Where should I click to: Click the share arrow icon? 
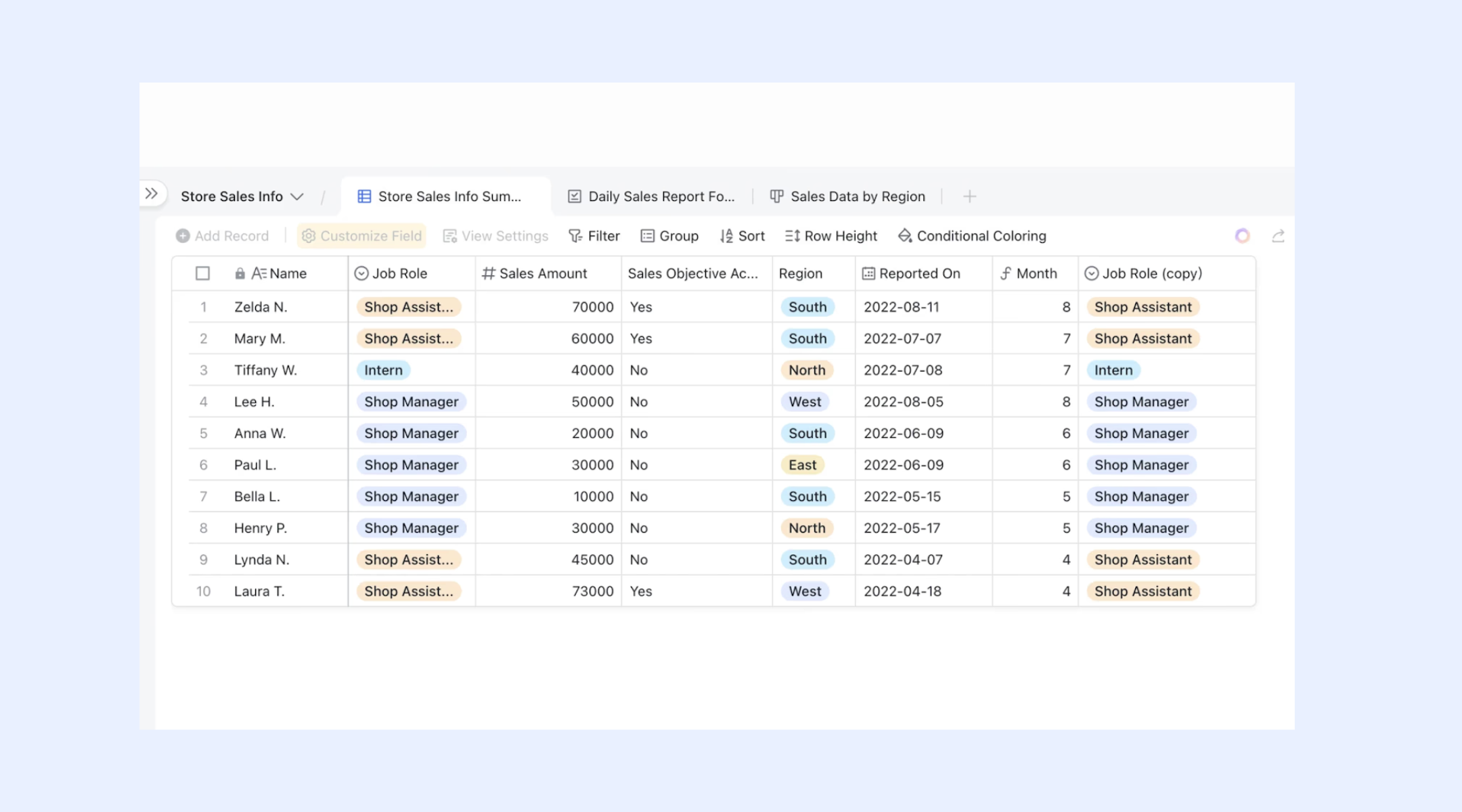point(1278,235)
